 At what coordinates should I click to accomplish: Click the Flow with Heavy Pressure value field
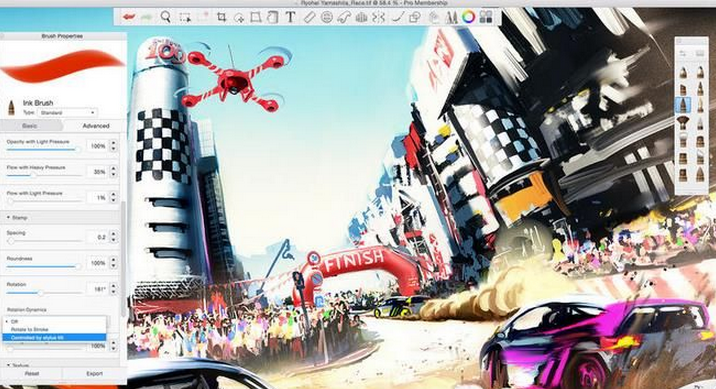click(x=98, y=172)
